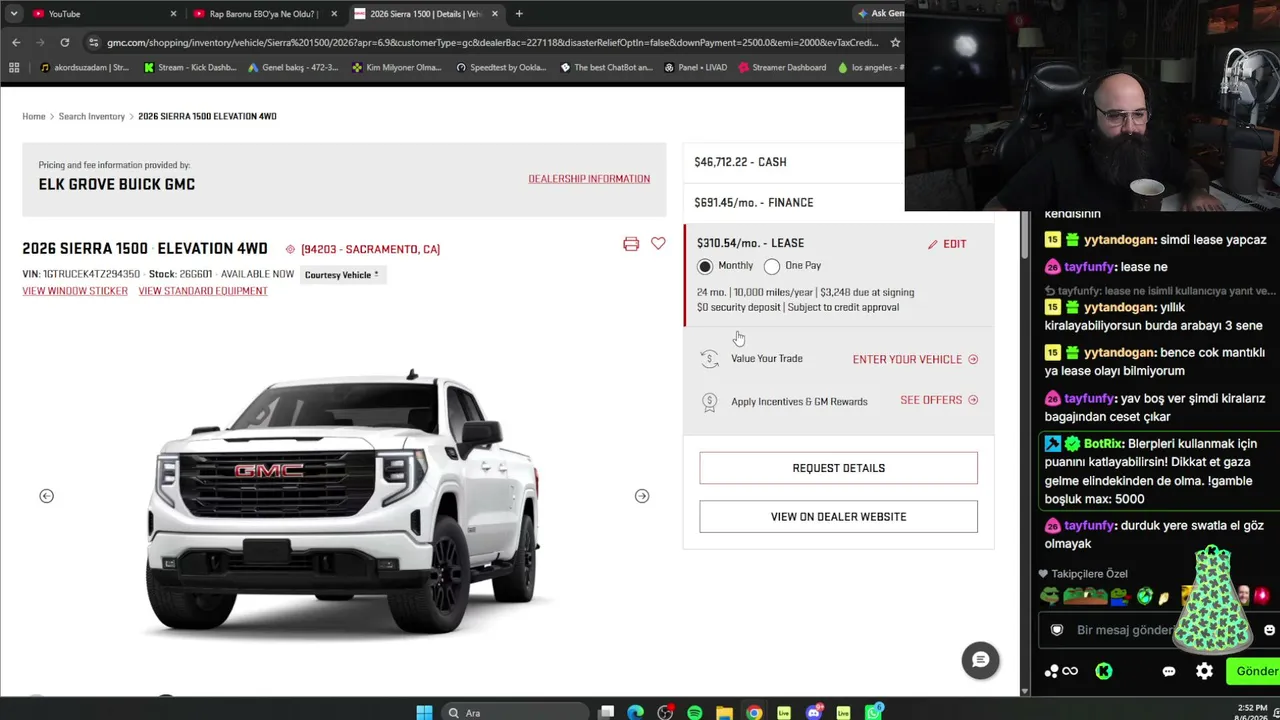This screenshot has width=1280, height=720.
Task: Show the next vehicle photo
Action: pos(642,496)
